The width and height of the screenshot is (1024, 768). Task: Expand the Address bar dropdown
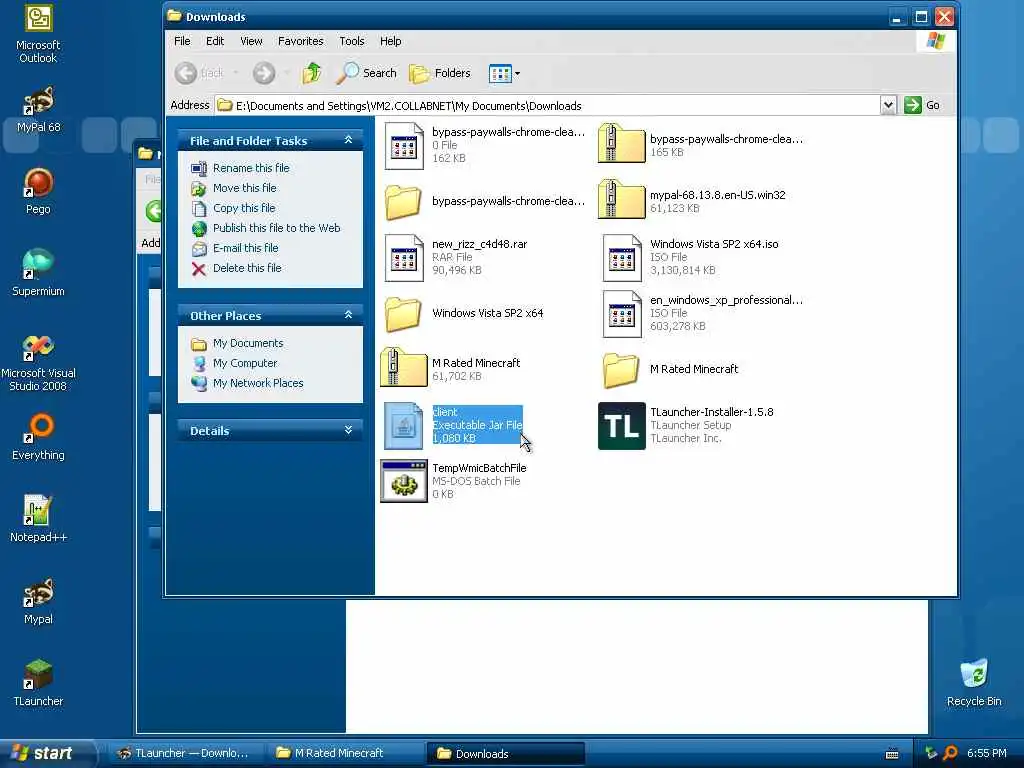click(x=888, y=105)
